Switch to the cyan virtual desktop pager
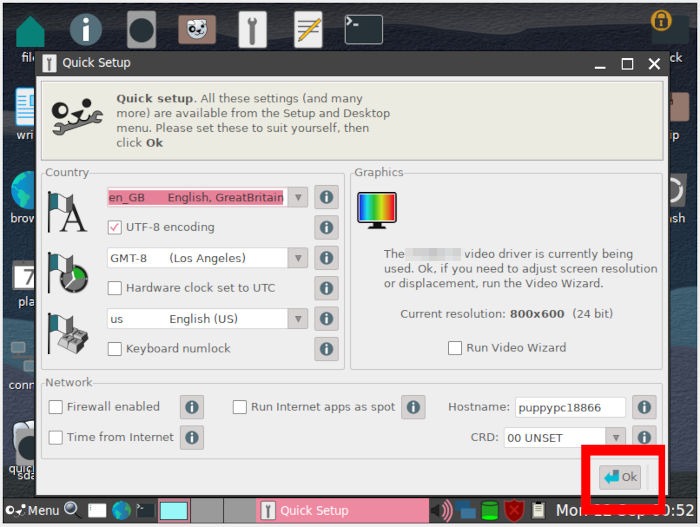Viewport: 700px width, 527px height. tap(174, 510)
